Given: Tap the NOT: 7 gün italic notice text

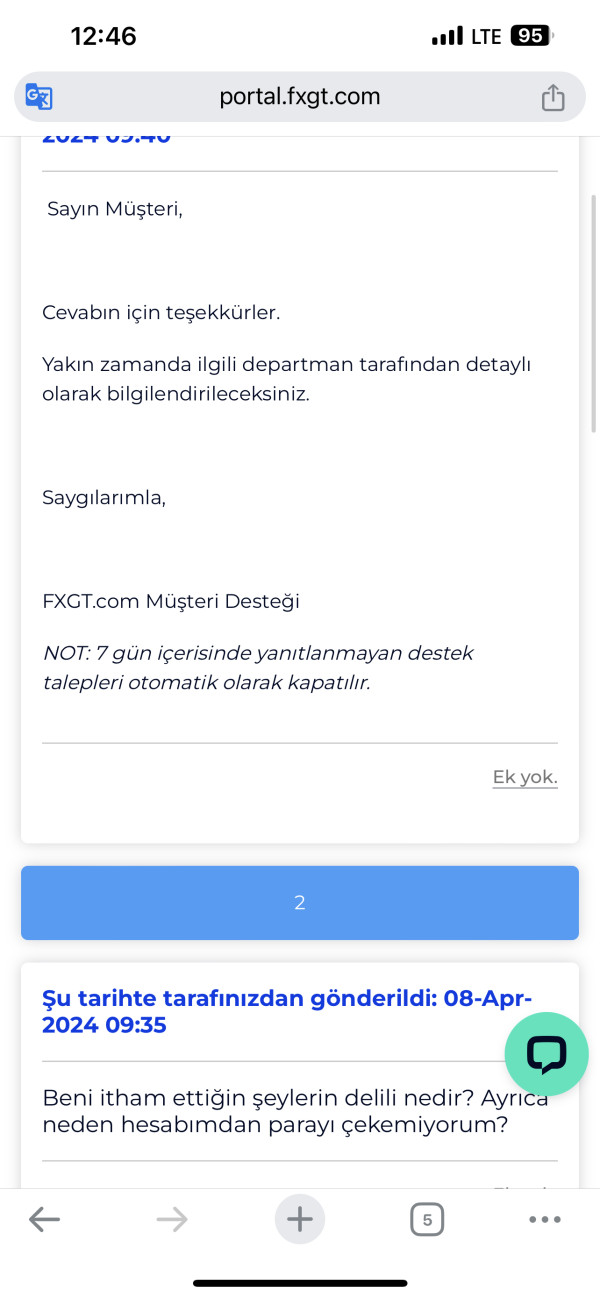Looking at the screenshot, I should (x=258, y=670).
